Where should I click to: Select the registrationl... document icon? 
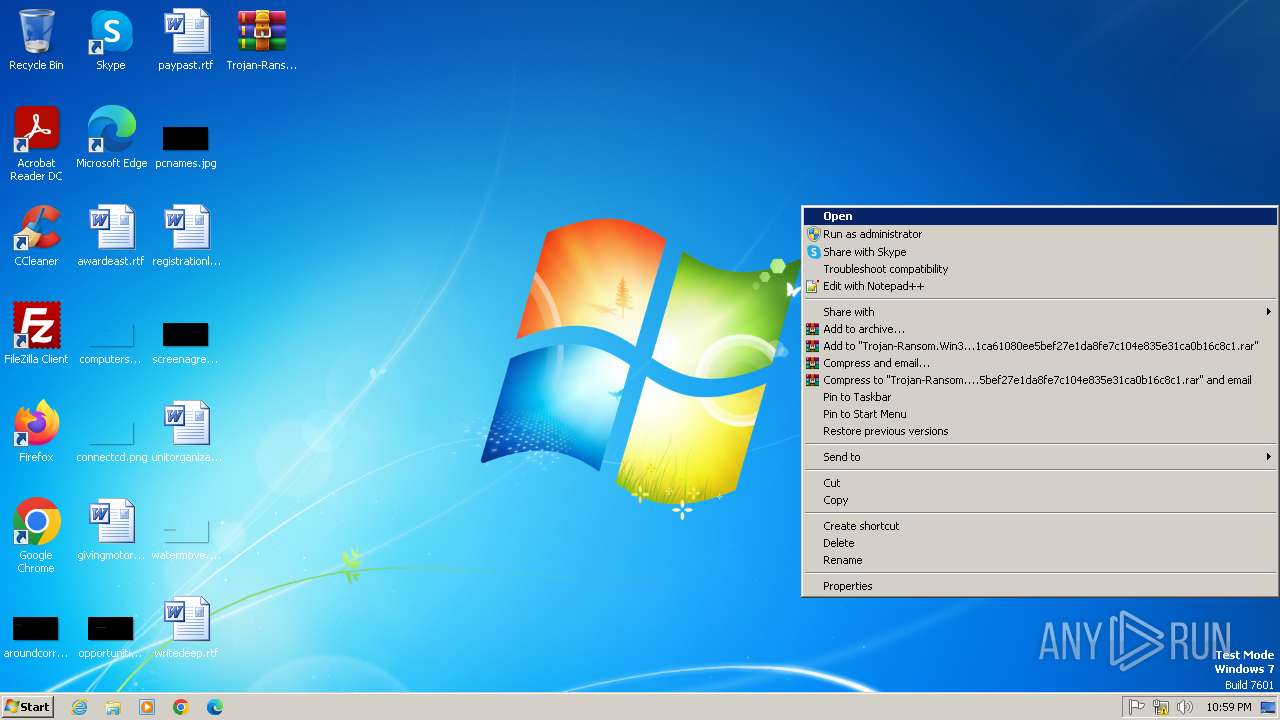(x=186, y=236)
